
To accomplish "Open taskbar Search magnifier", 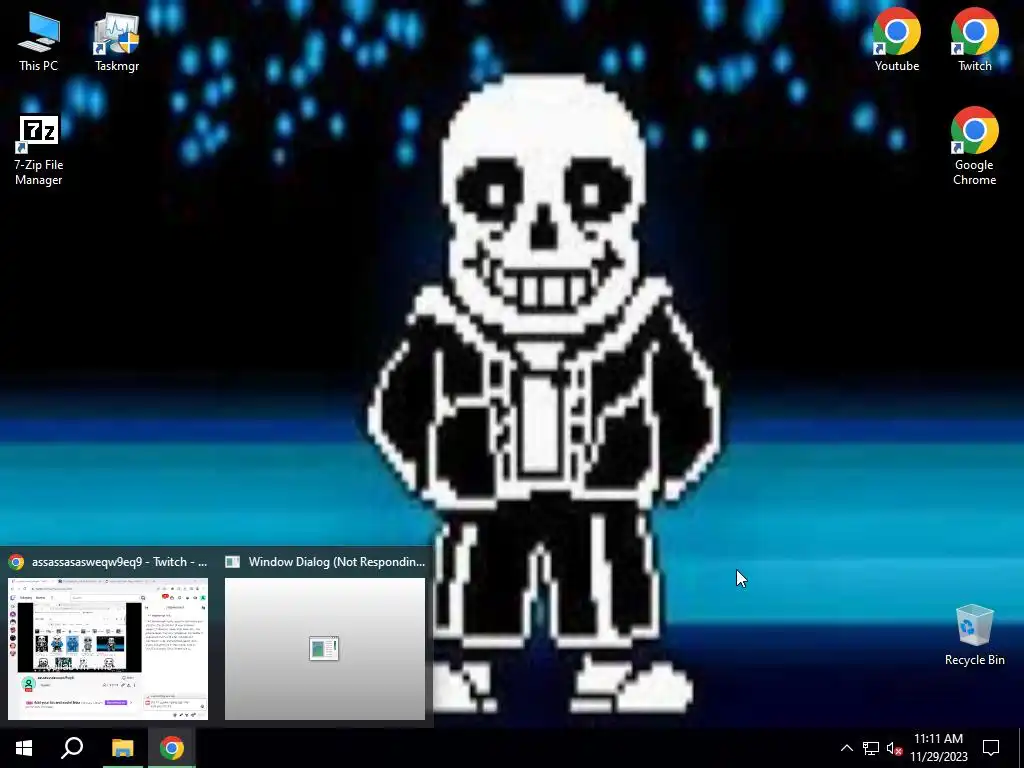I will coord(72,748).
